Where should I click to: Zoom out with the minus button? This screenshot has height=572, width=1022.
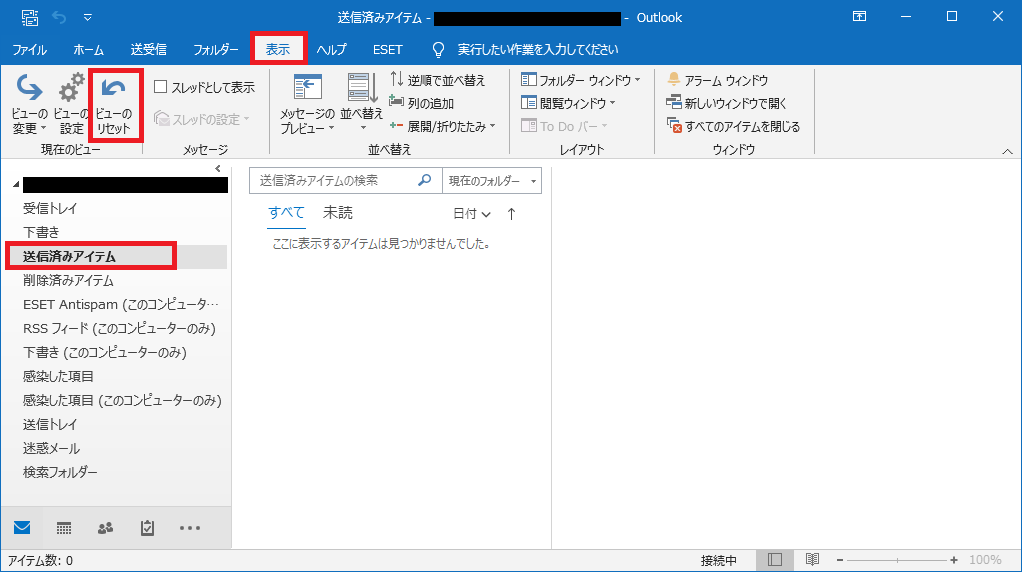pyautogui.click(x=840, y=560)
